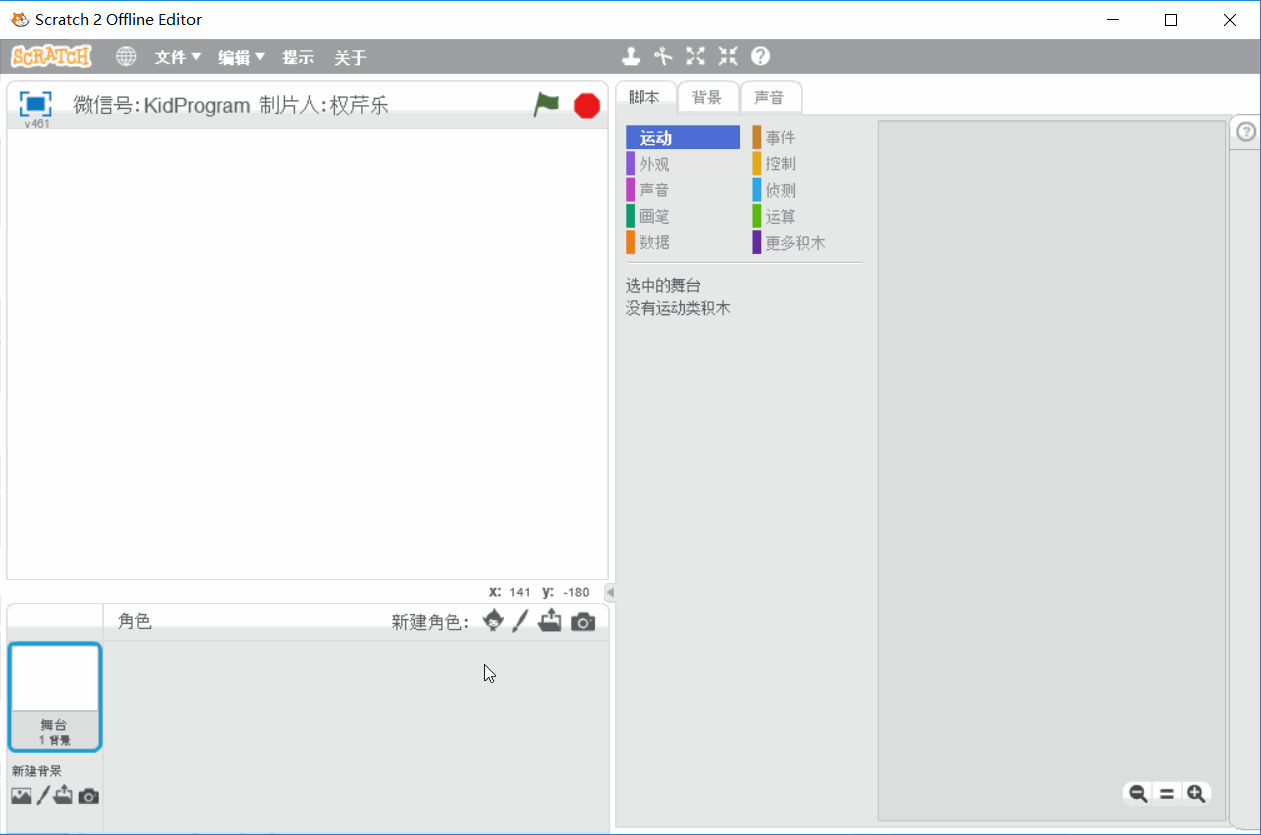Screen dimensions: 1261x835
Task: Click the green flag to start
Action: pyautogui.click(x=546, y=104)
